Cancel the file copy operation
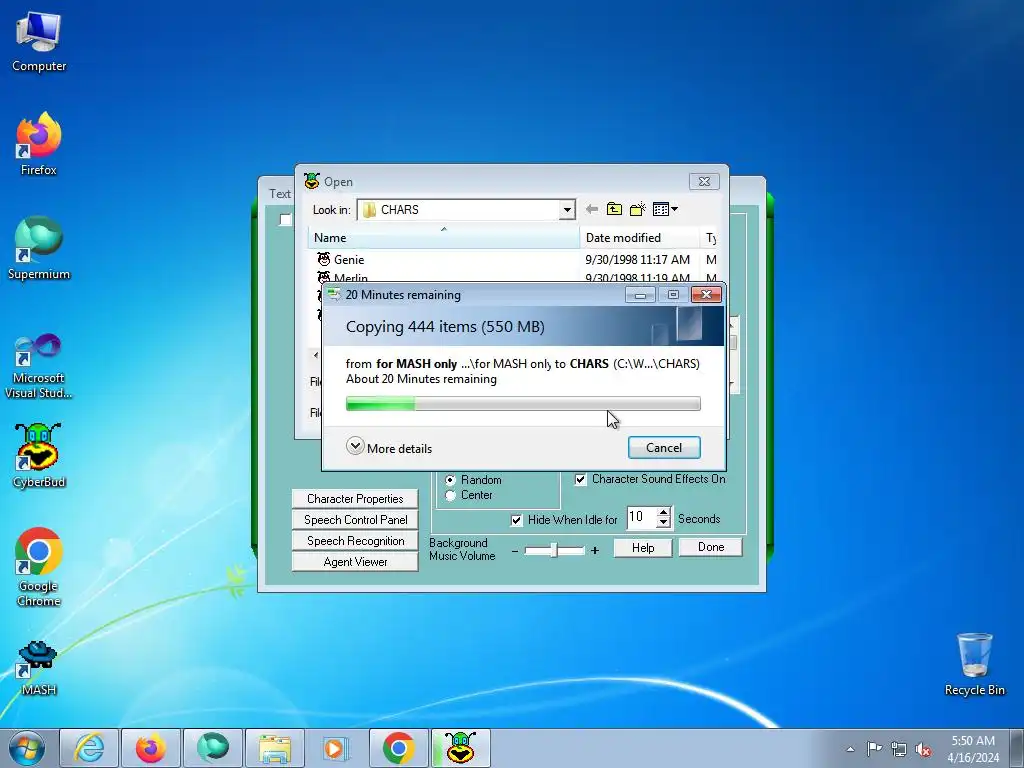This screenshot has height=768, width=1024. coord(664,448)
